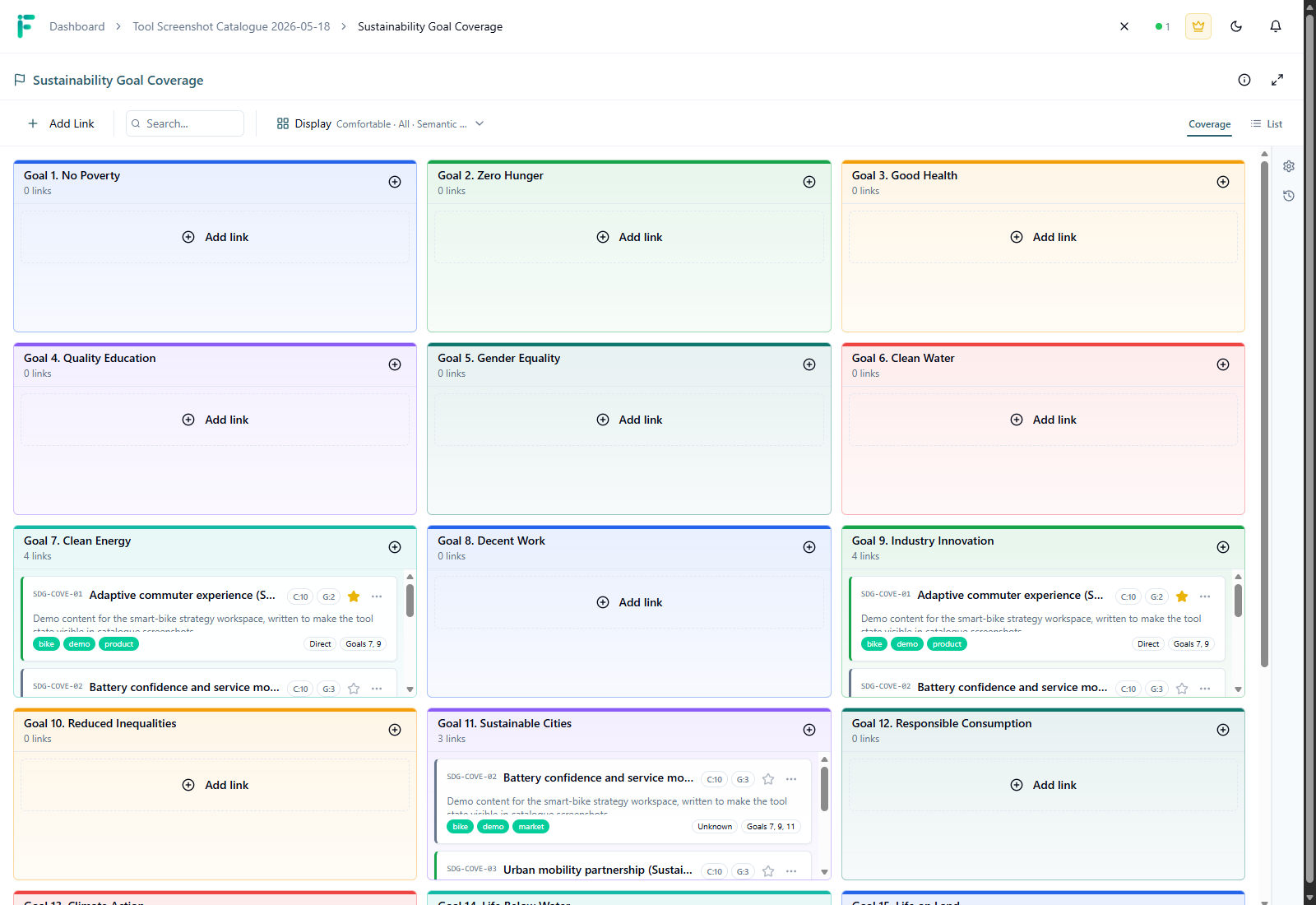The image size is (1316, 905).
Task: Click Add link inside Goal 12. Responsible Consumption
Action: (x=1043, y=785)
